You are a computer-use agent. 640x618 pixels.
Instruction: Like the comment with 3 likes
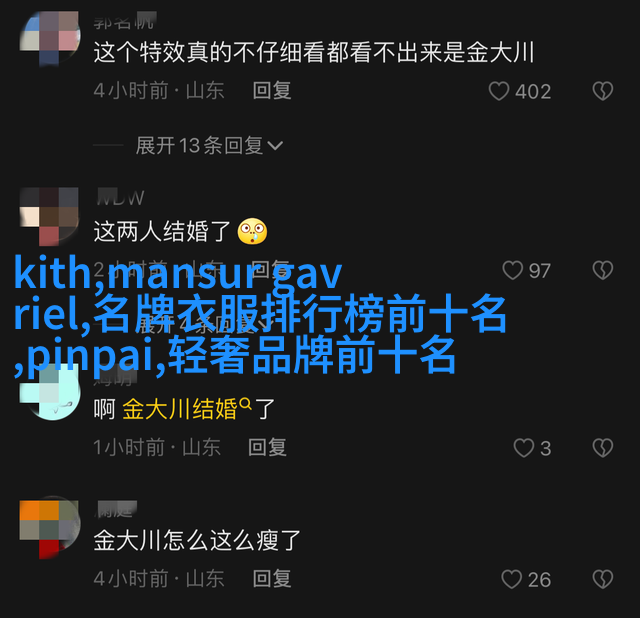[x=524, y=448]
